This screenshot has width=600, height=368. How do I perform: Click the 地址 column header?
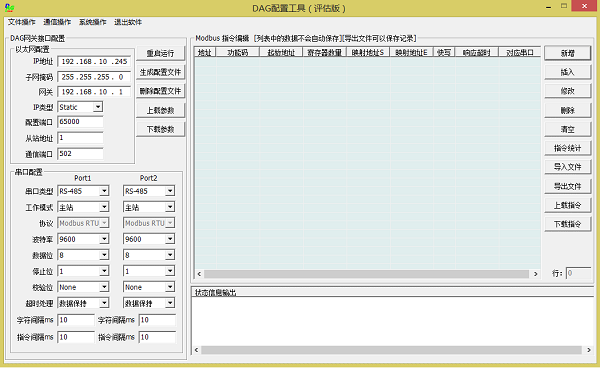(205, 52)
